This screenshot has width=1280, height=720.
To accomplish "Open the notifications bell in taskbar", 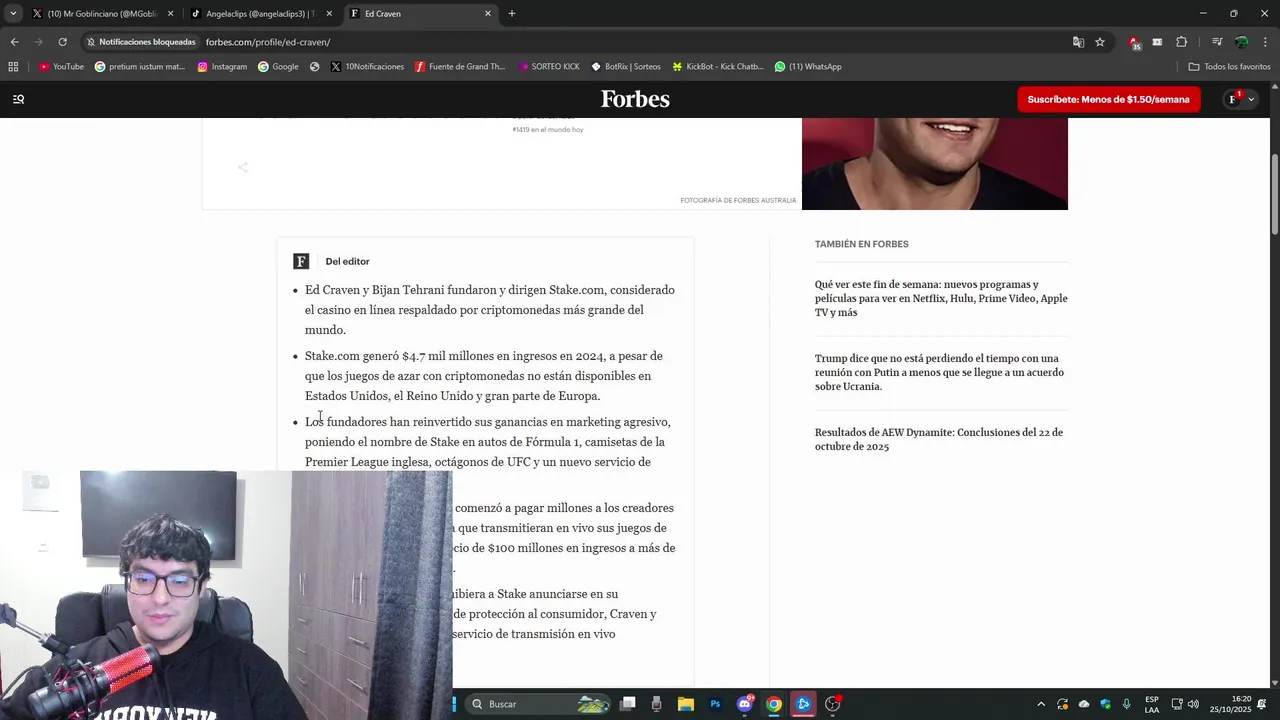I will [1263, 704].
